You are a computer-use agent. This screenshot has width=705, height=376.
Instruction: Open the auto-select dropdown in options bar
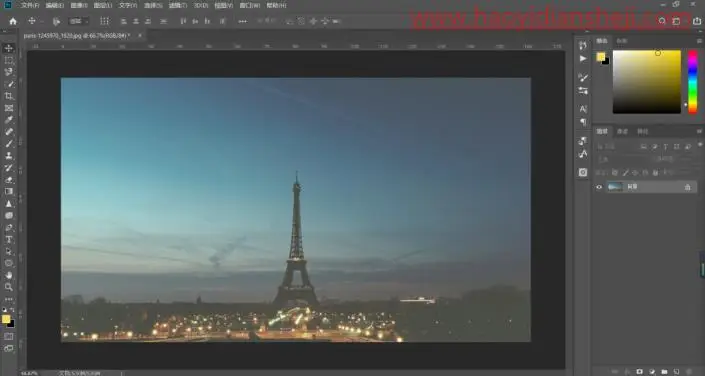point(79,21)
